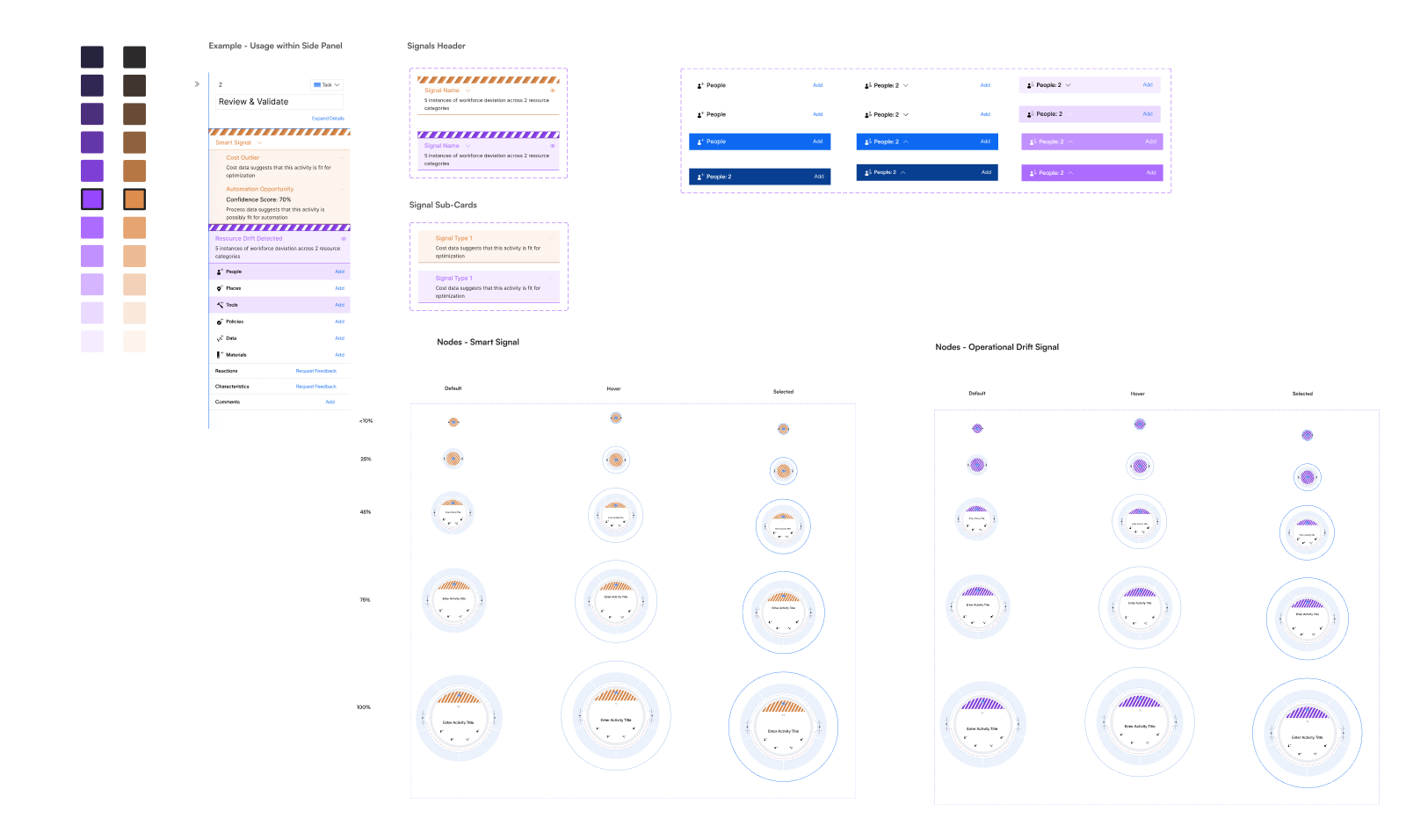
Task: Click Add link on Policies row
Action: (339, 322)
